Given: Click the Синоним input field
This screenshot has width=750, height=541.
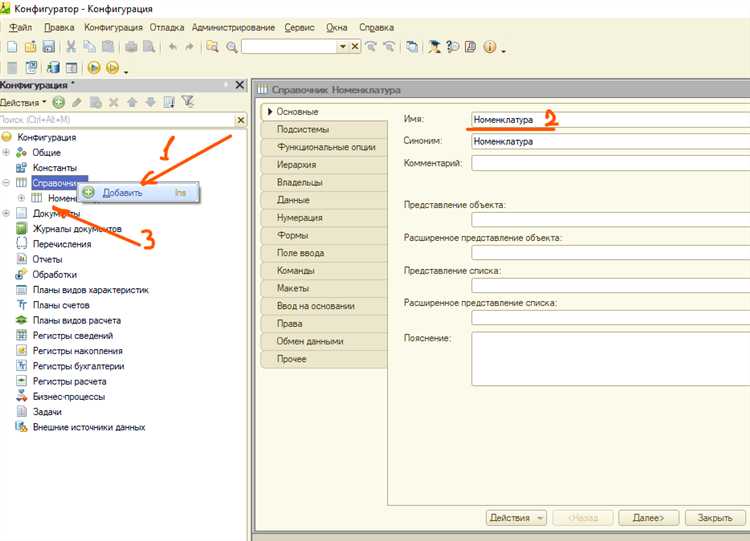Looking at the screenshot, I should (x=610, y=142).
